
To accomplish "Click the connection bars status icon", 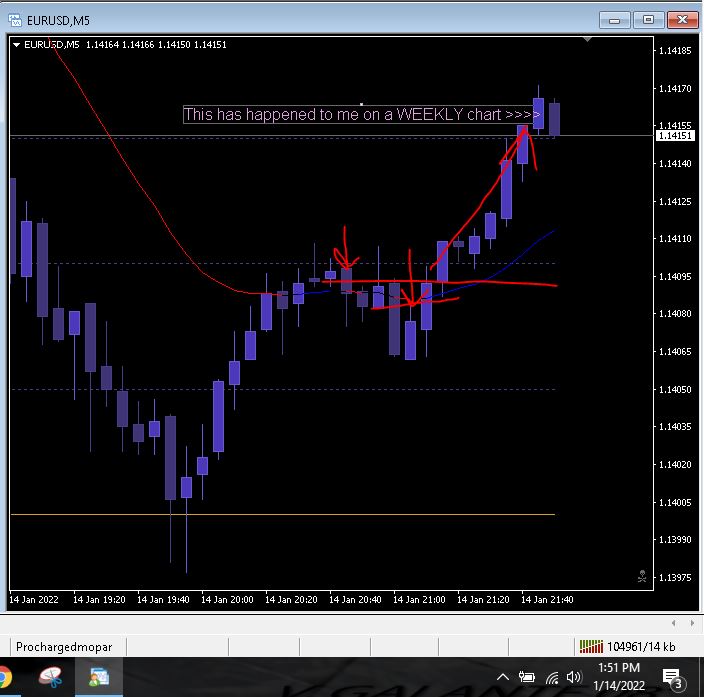I will coord(591,647).
